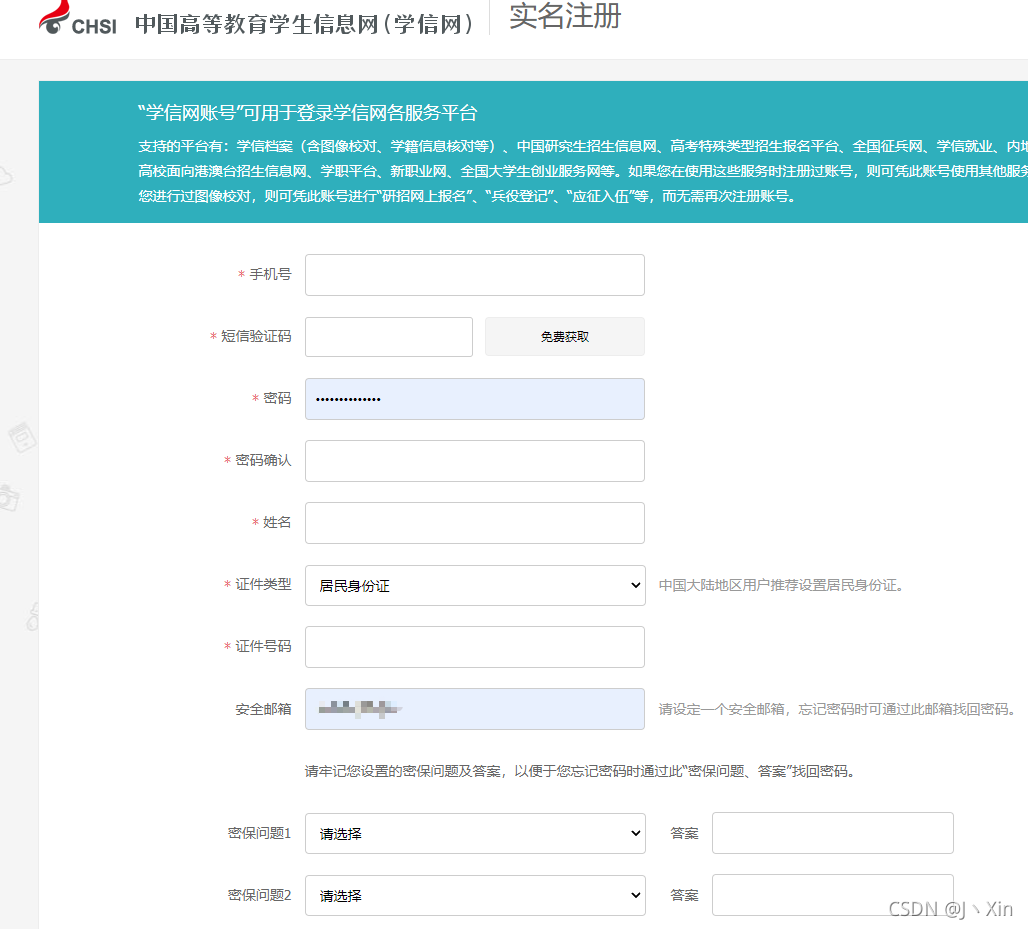
Task: Click the 证件号码 ID number field
Action: click(x=475, y=647)
